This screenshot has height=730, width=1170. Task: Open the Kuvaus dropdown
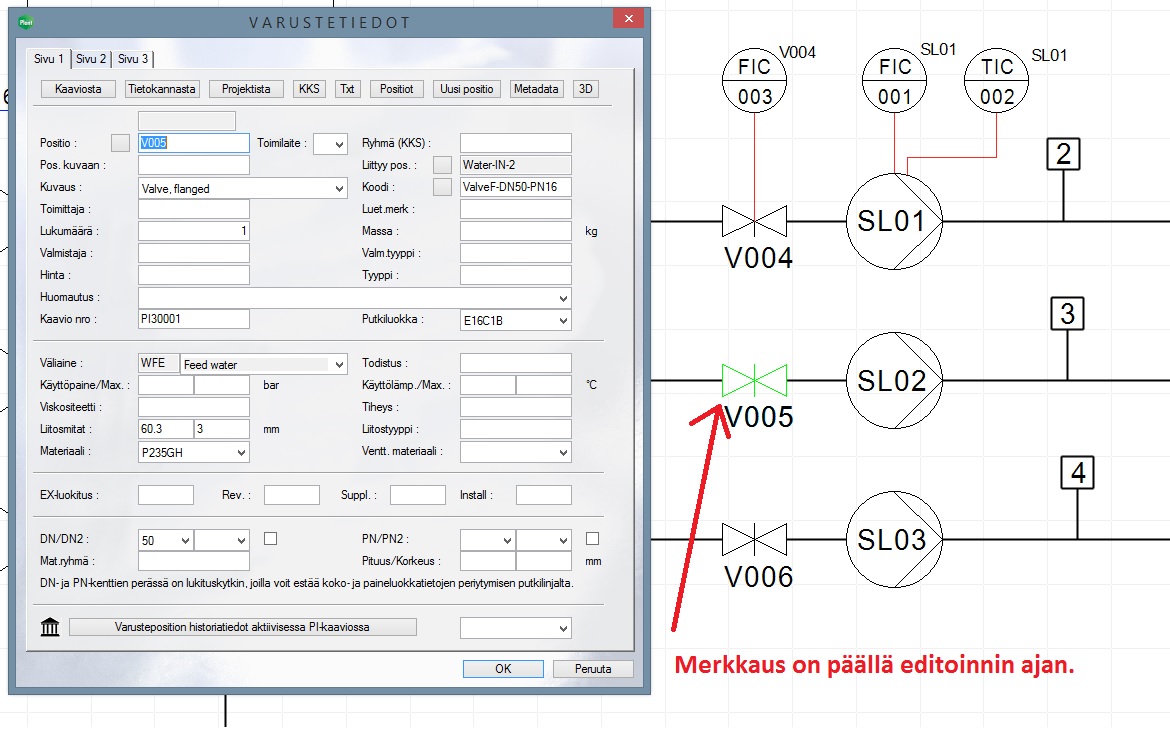pos(337,188)
